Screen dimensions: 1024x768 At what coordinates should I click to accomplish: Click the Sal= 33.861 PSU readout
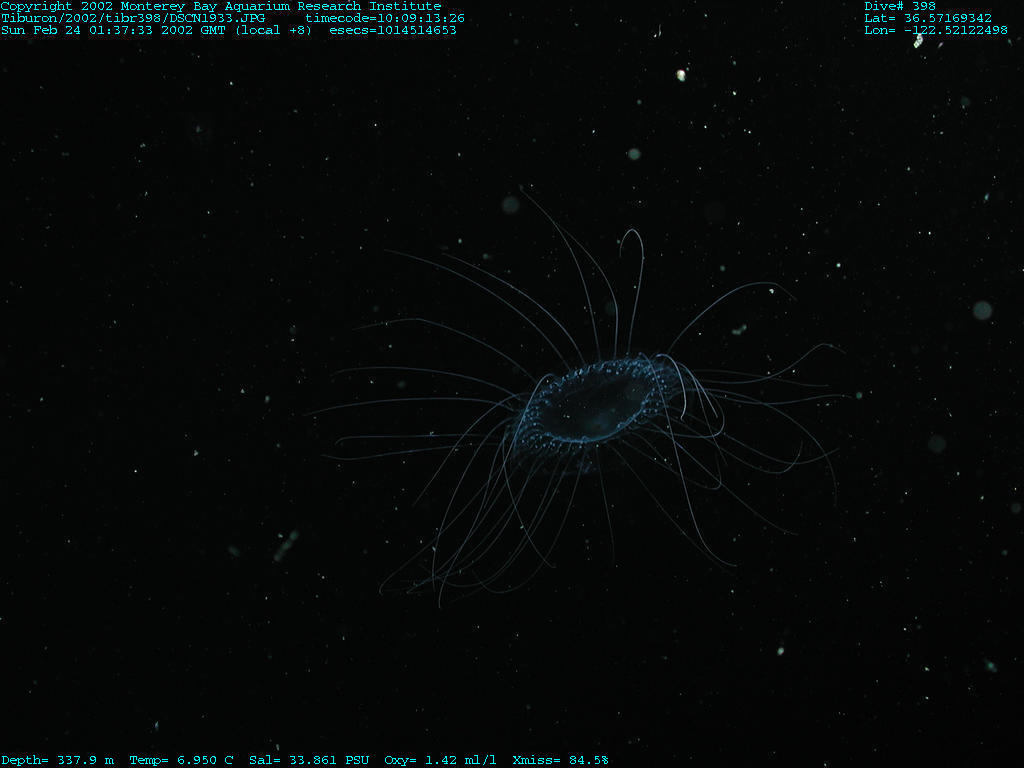coord(309,760)
